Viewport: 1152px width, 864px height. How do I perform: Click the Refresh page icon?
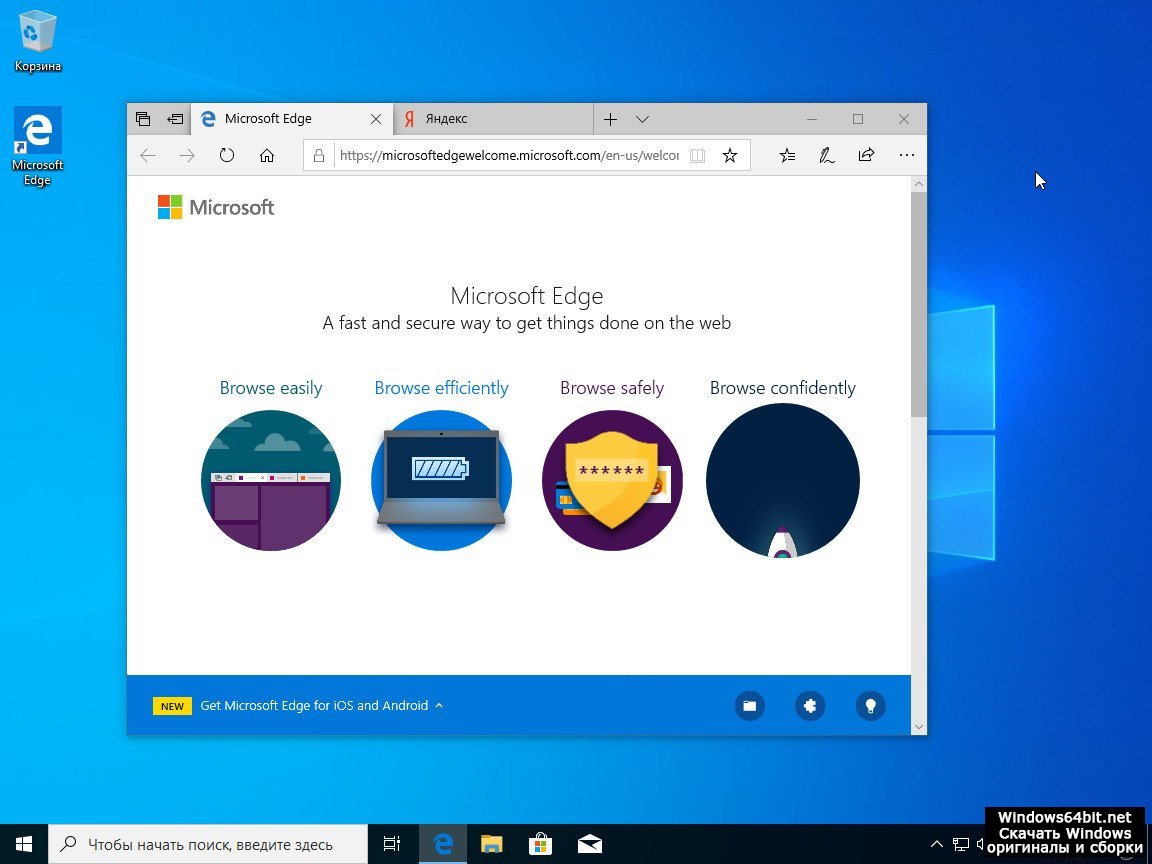[227, 155]
